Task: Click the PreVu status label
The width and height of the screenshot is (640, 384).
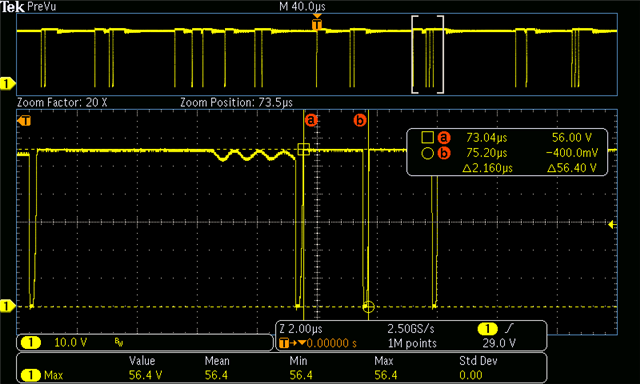Action: click(42, 7)
